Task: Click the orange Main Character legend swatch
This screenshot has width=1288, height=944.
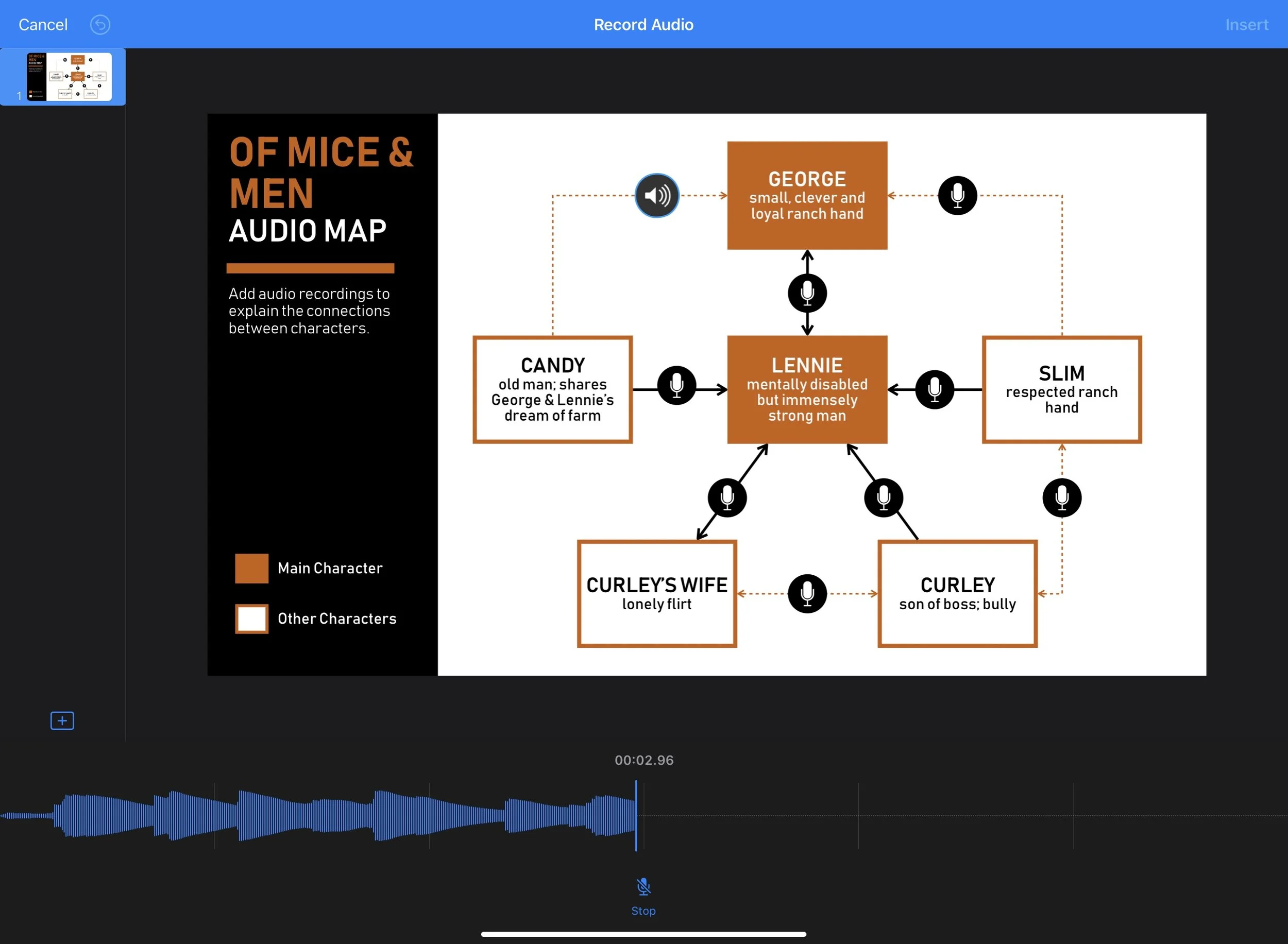Action: pyautogui.click(x=251, y=568)
